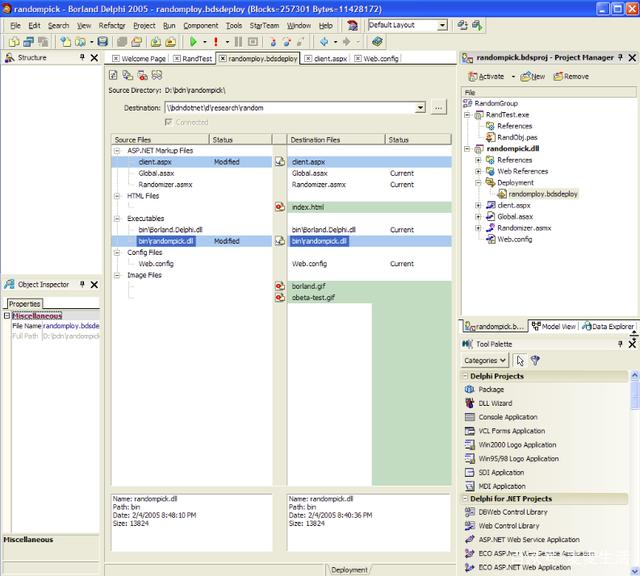640x576 pixels.
Task: Click copy action icon on client.aspx row
Action: tap(280, 162)
